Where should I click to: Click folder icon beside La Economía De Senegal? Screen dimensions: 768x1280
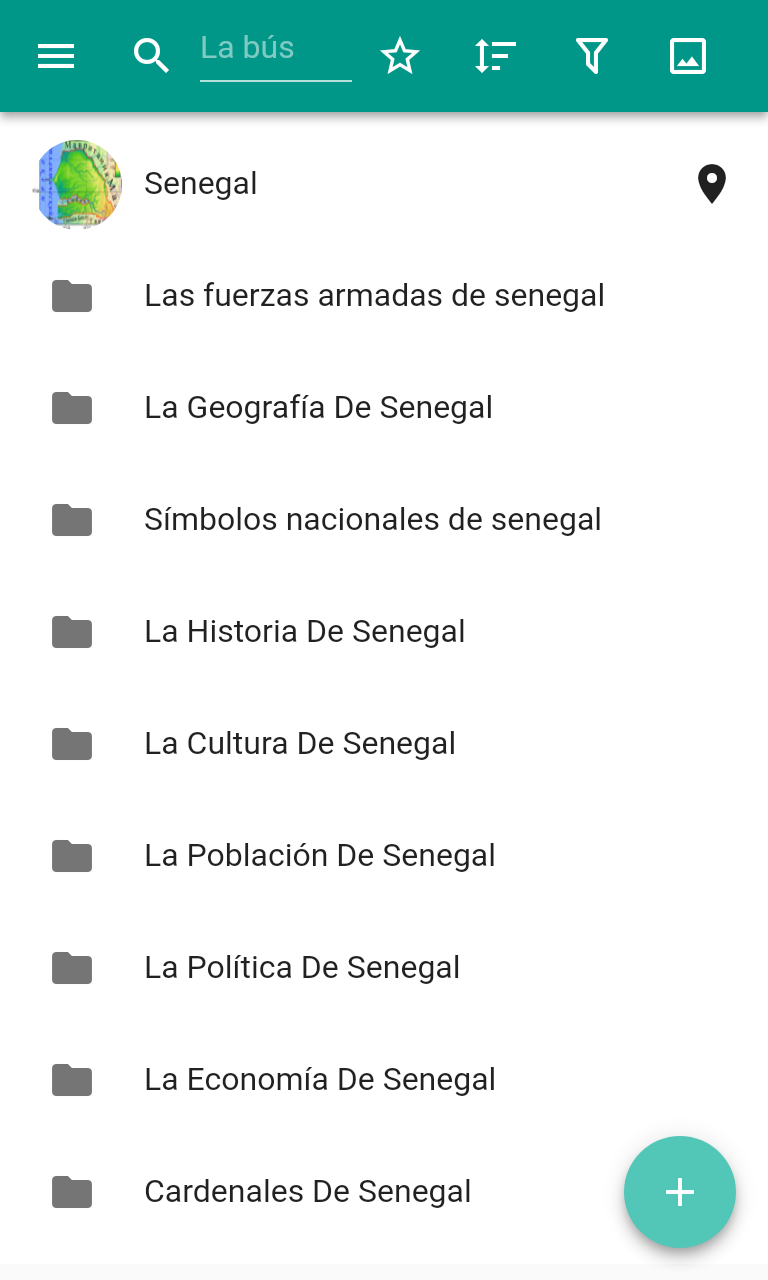click(72, 1080)
